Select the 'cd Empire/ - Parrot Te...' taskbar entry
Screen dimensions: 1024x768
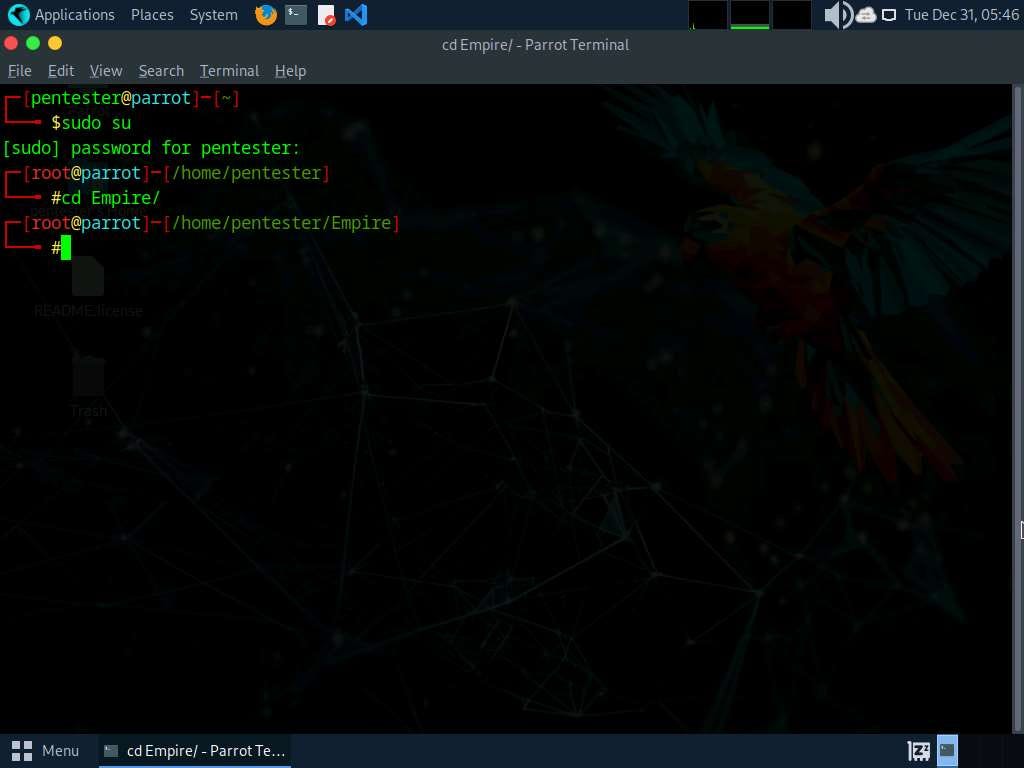pyautogui.click(x=195, y=751)
